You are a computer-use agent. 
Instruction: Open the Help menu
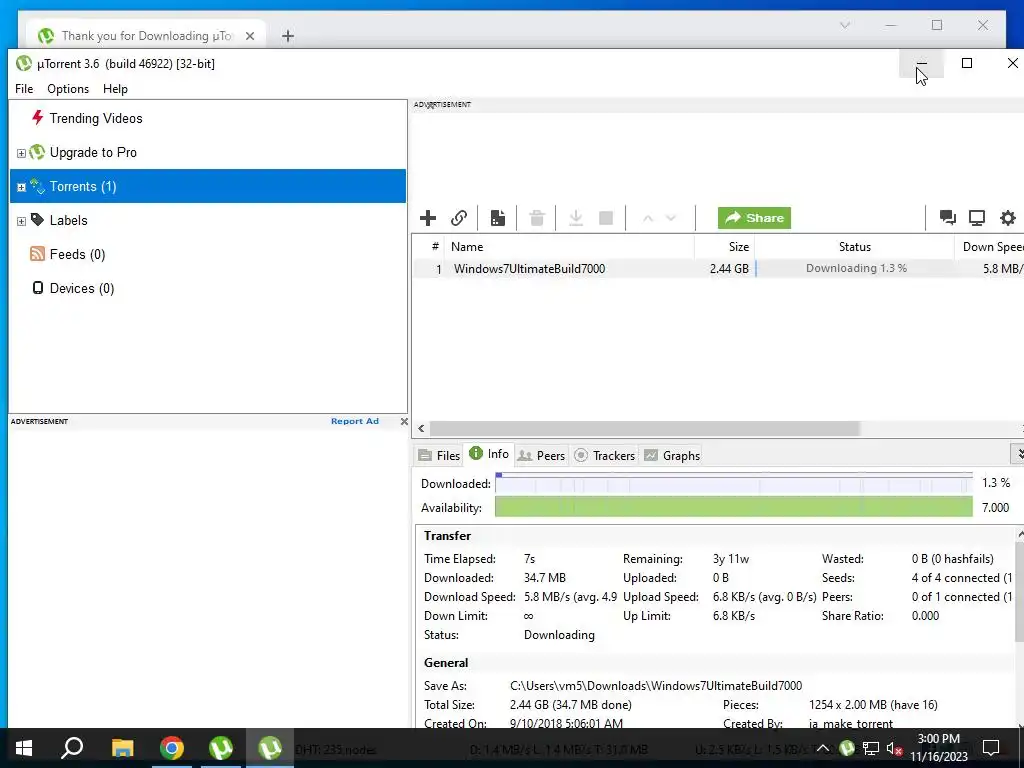pyautogui.click(x=115, y=89)
